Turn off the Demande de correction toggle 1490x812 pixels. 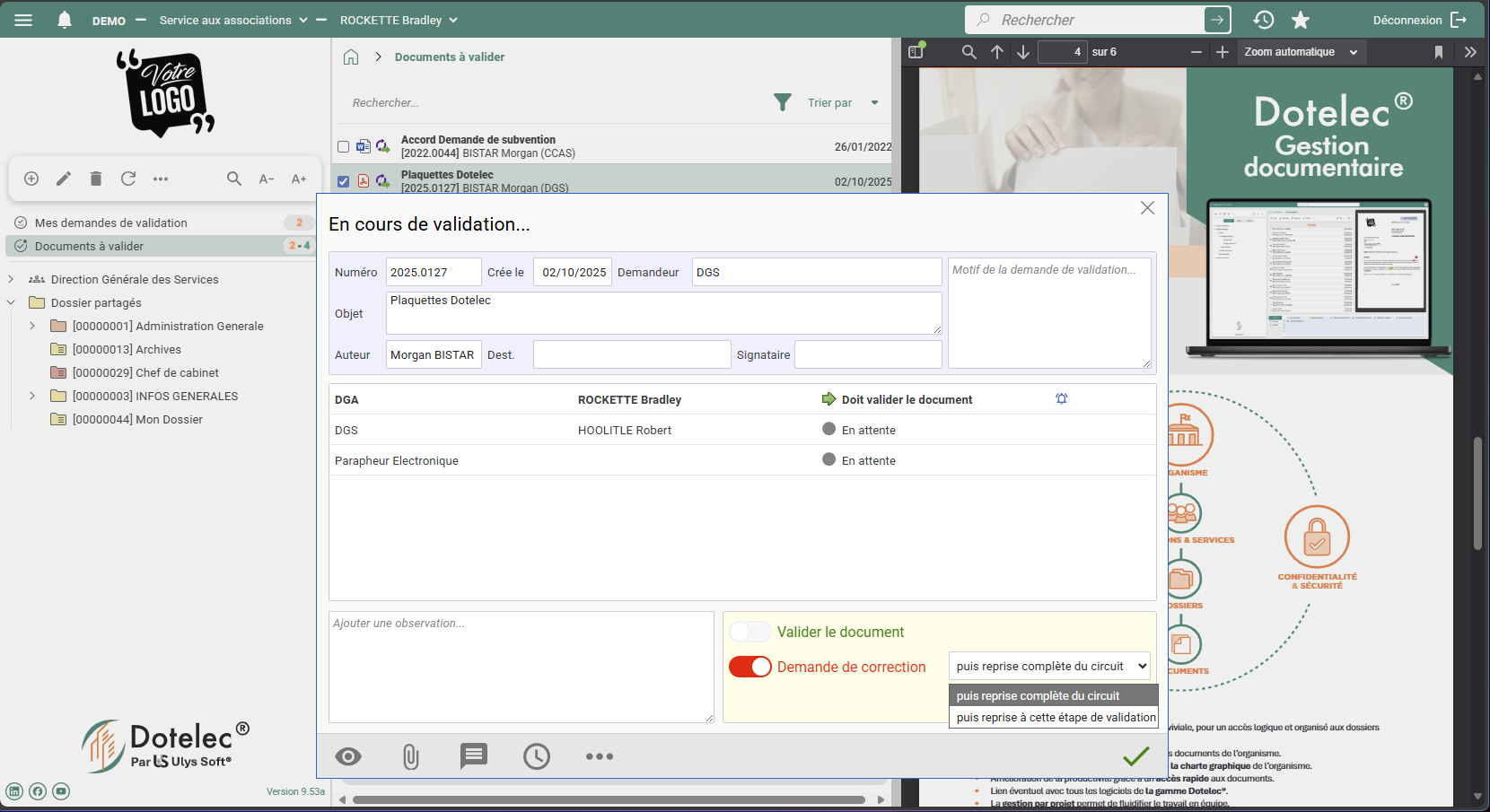click(750, 667)
